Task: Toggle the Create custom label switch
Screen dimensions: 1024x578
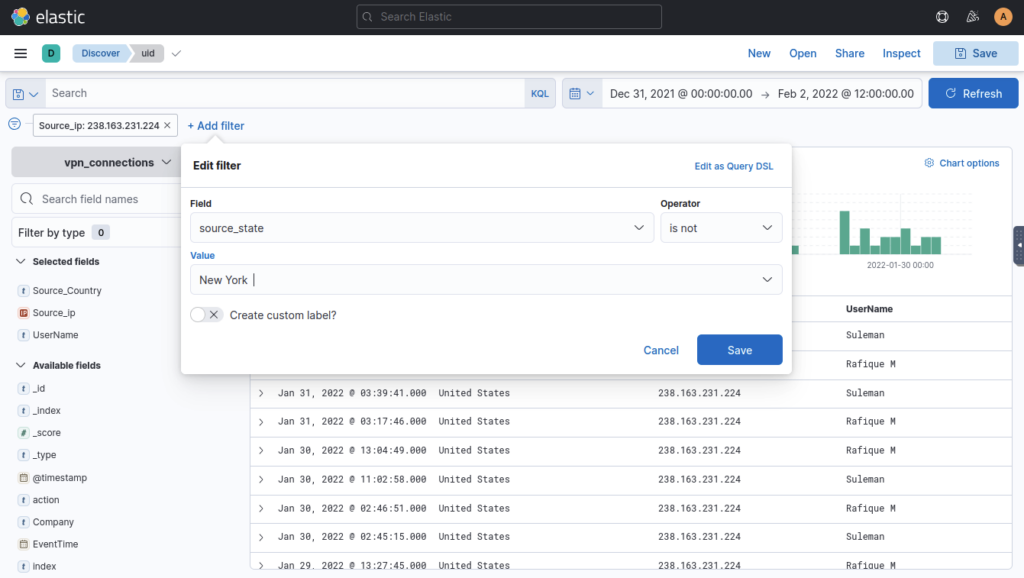Action: (x=206, y=315)
